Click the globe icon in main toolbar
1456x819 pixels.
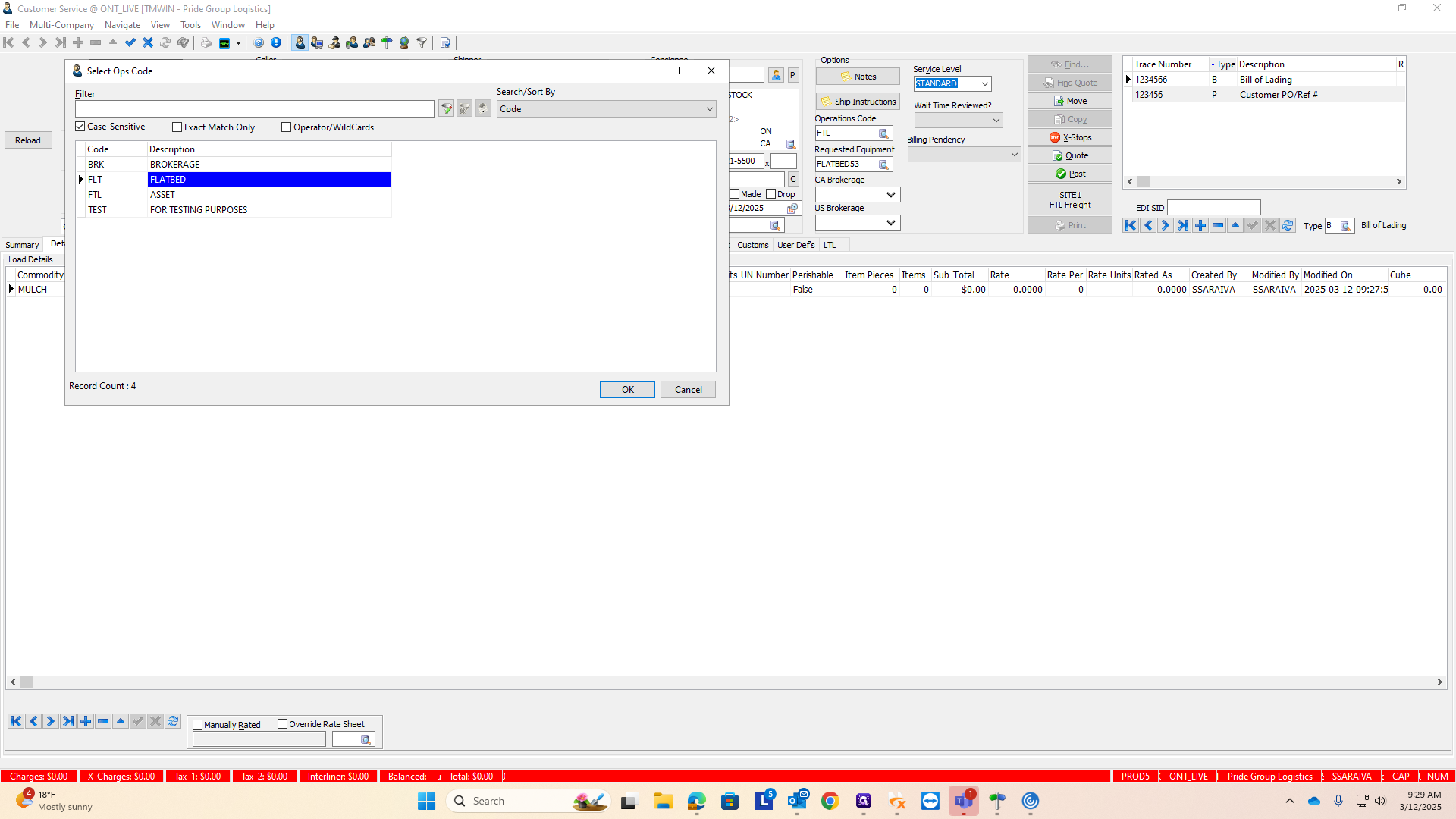(404, 42)
